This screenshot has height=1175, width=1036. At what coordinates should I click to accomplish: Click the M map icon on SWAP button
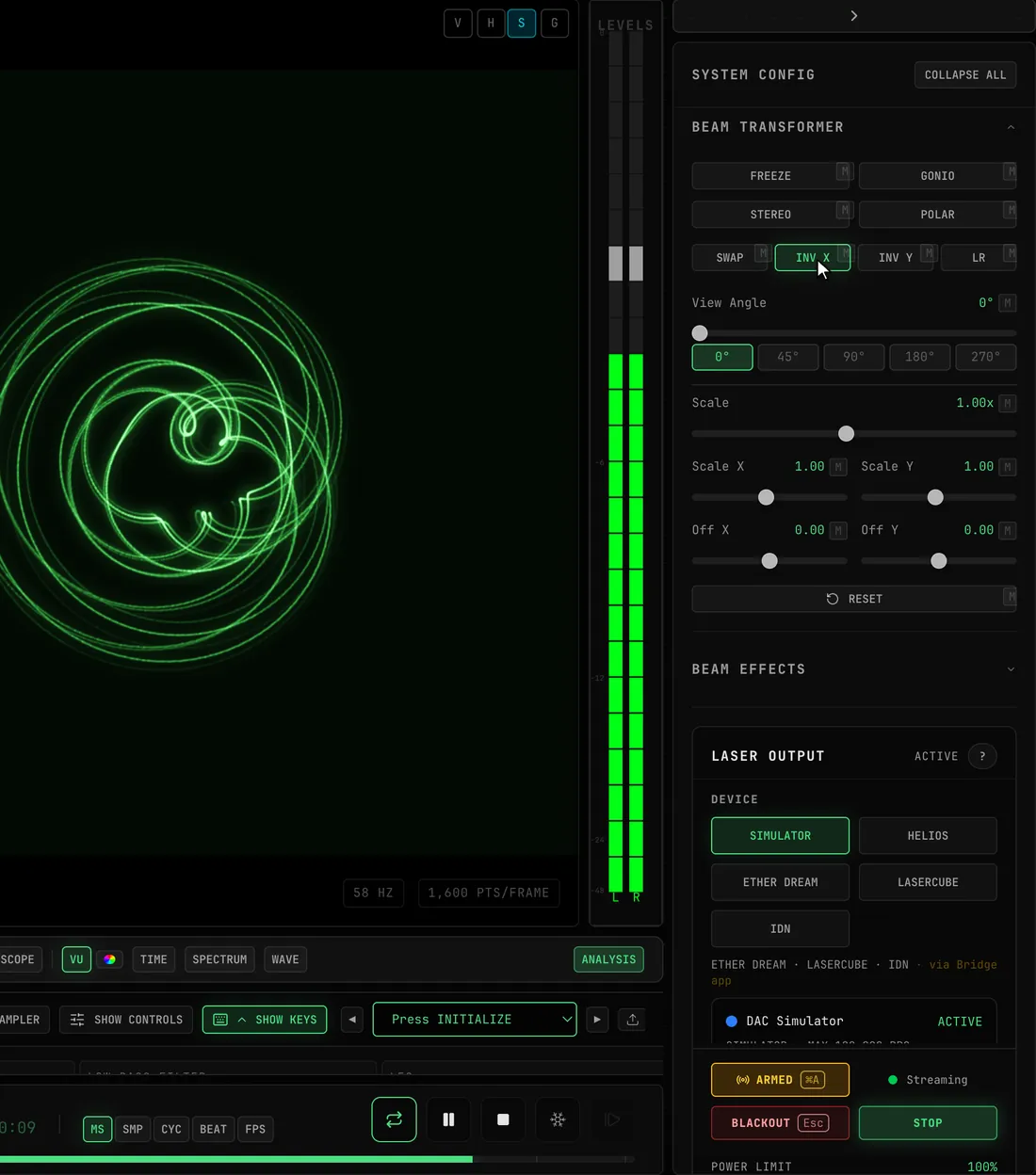[763, 253]
